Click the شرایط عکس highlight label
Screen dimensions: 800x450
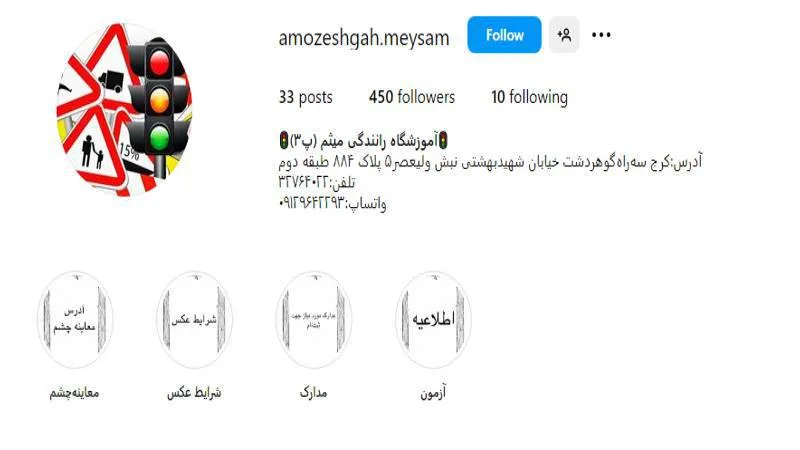point(194,393)
